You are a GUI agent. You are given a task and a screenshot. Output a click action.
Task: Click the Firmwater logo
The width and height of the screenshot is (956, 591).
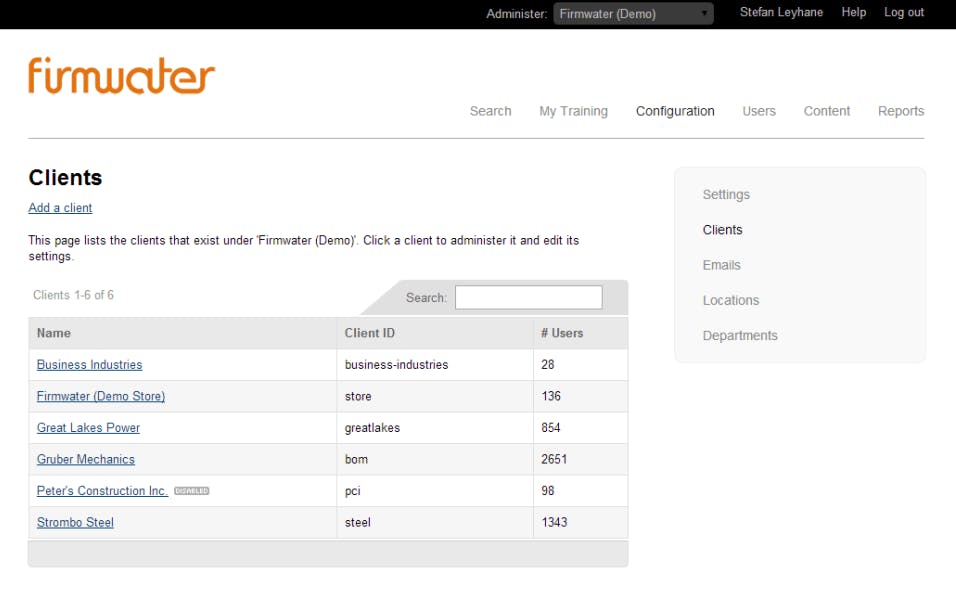coord(121,76)
